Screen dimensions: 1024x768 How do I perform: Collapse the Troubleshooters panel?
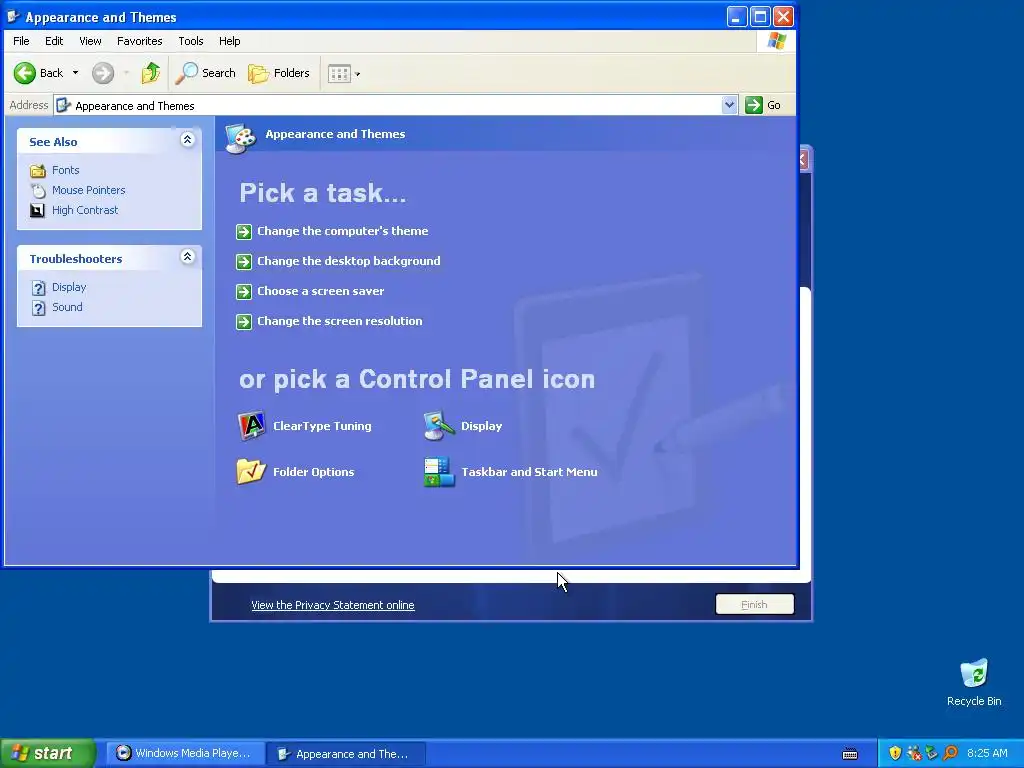tap(187, 257)
